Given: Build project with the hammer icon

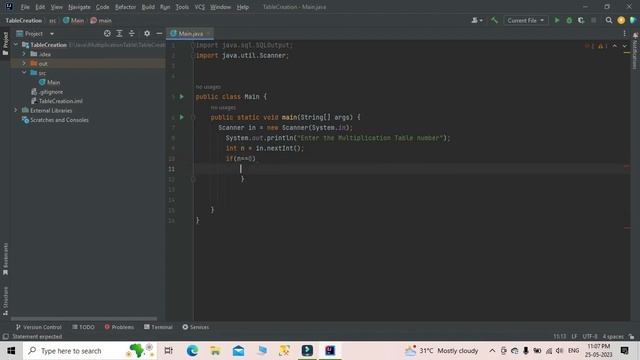Looking at the screenshot, I should pos(494,20).
